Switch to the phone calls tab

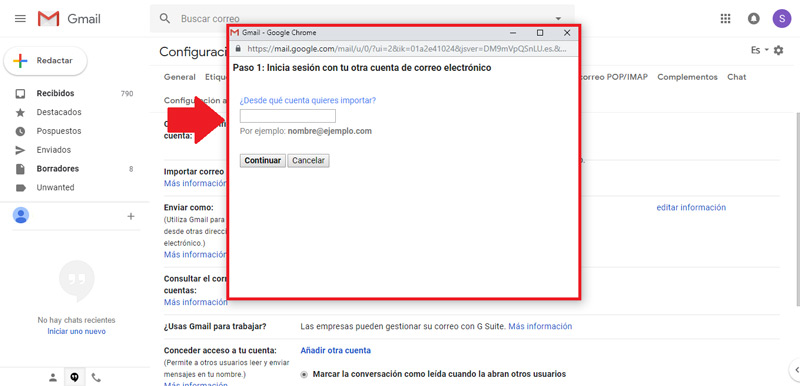pyautogui.click(x=96, y=378)
